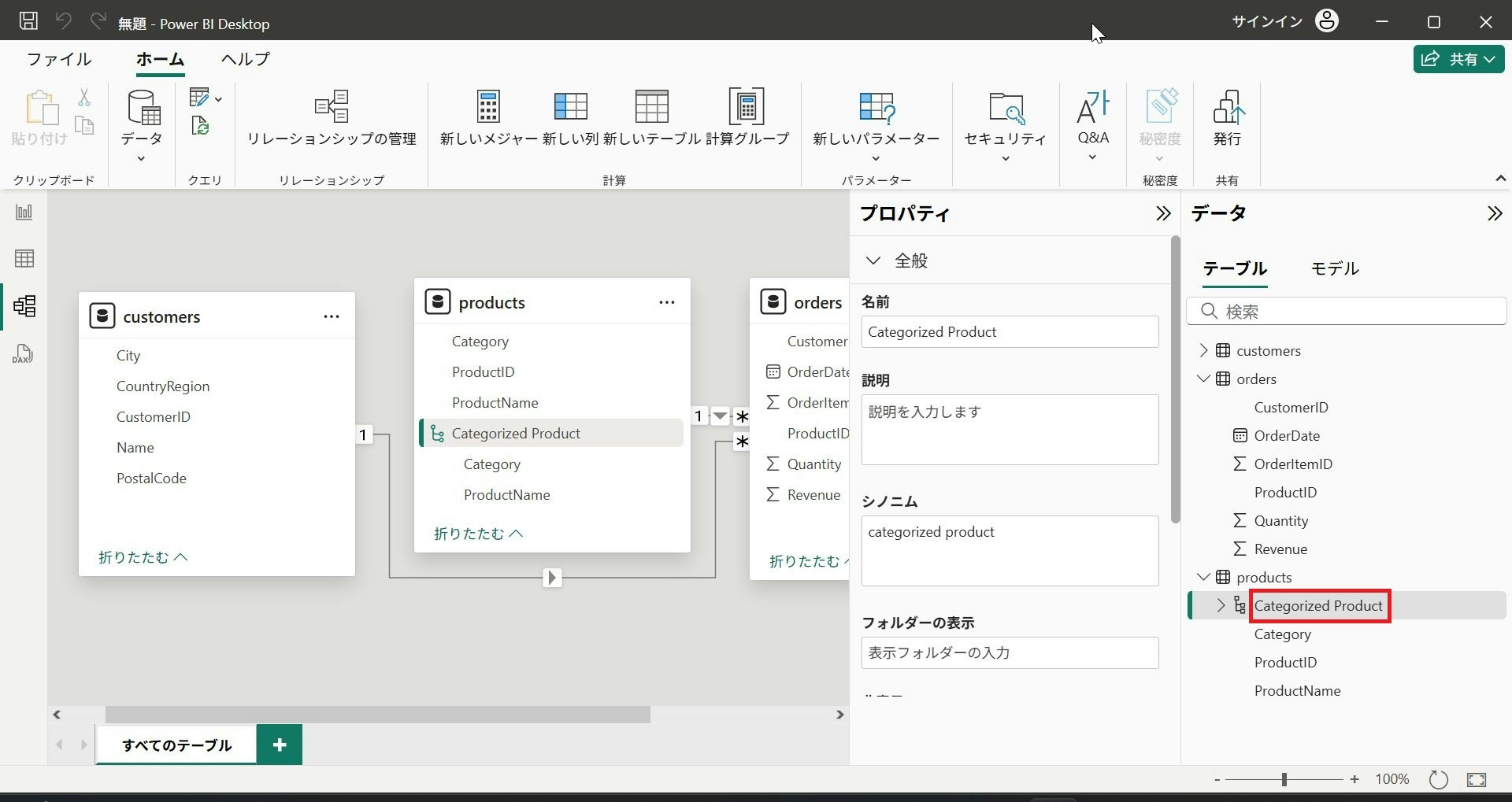The image size is (1512, 802).
Task: Select Quantity field in orders card
Action: click(813, 464)
